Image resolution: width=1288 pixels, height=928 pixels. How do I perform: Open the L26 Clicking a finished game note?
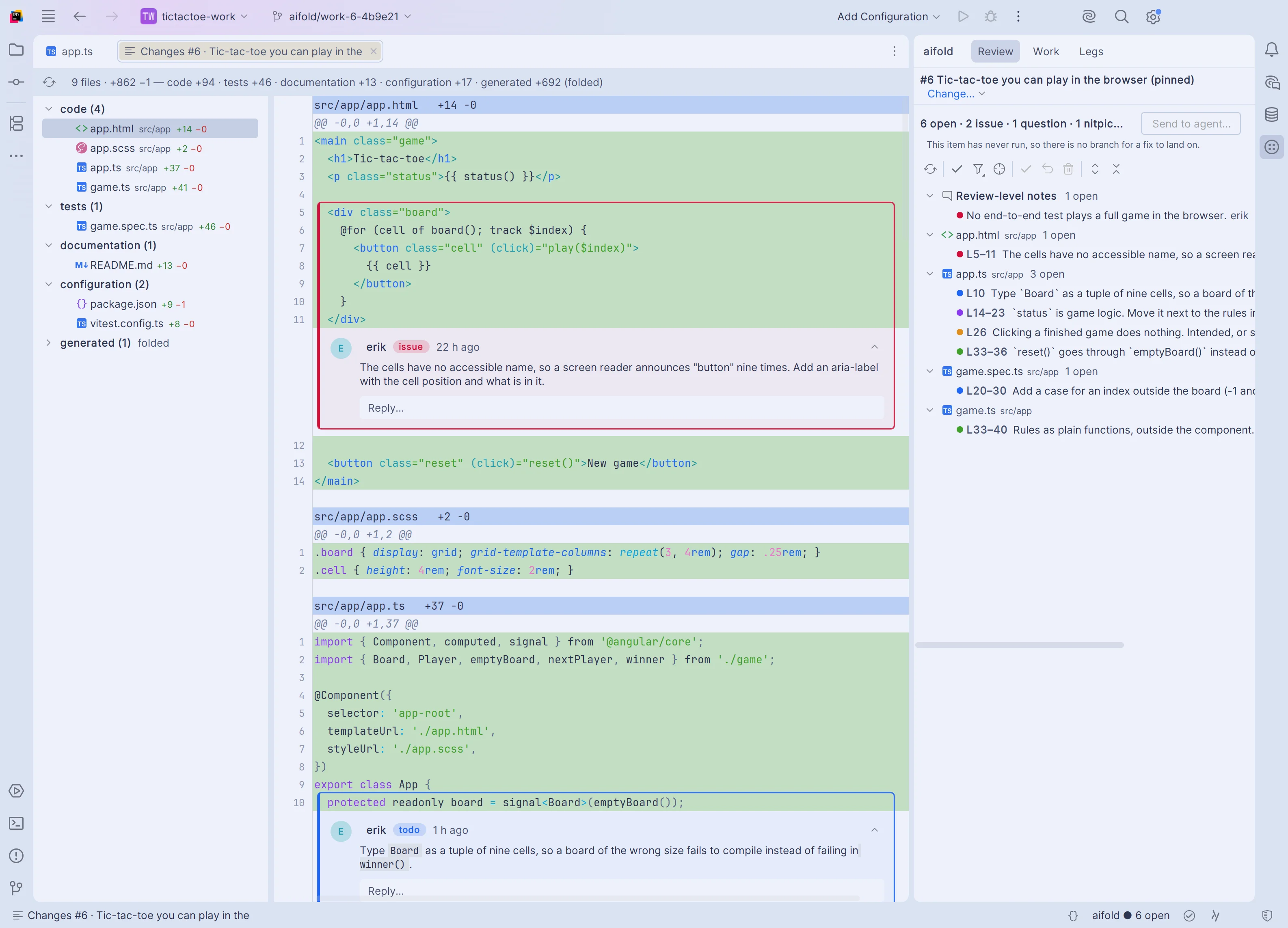tap(1104, 332)
